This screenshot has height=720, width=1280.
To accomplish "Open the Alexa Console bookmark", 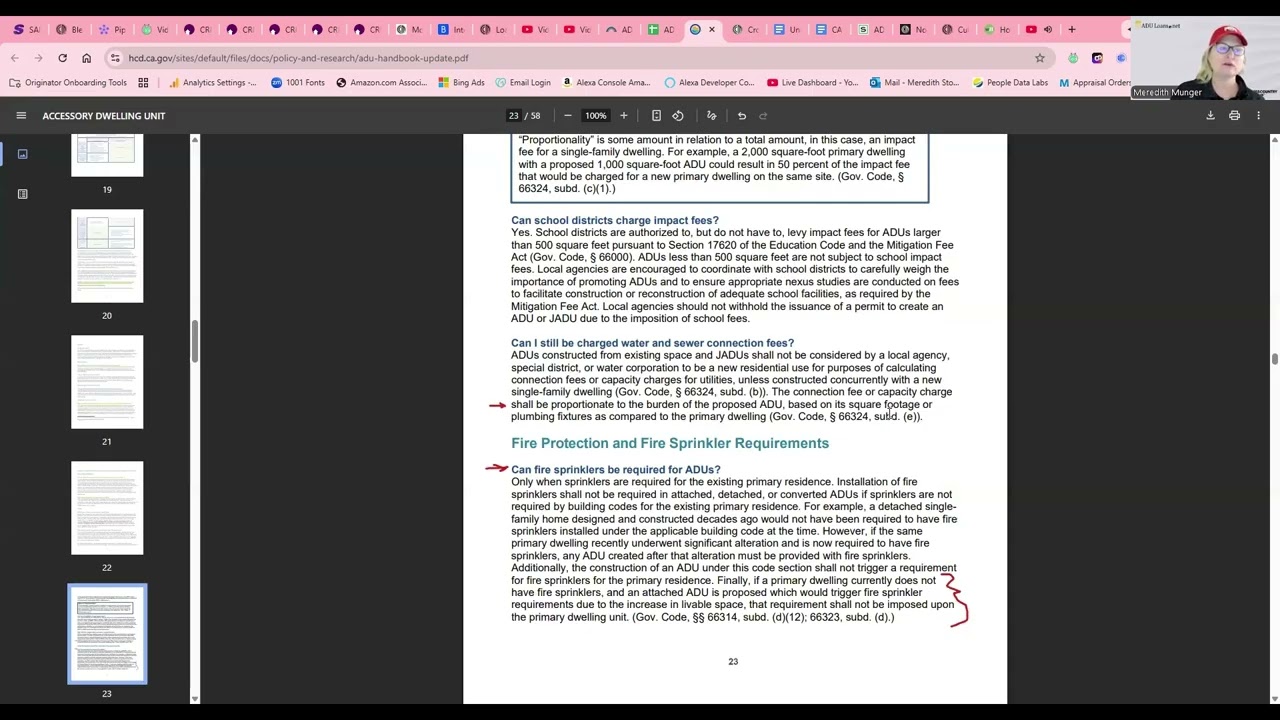I will coord(606,83).
